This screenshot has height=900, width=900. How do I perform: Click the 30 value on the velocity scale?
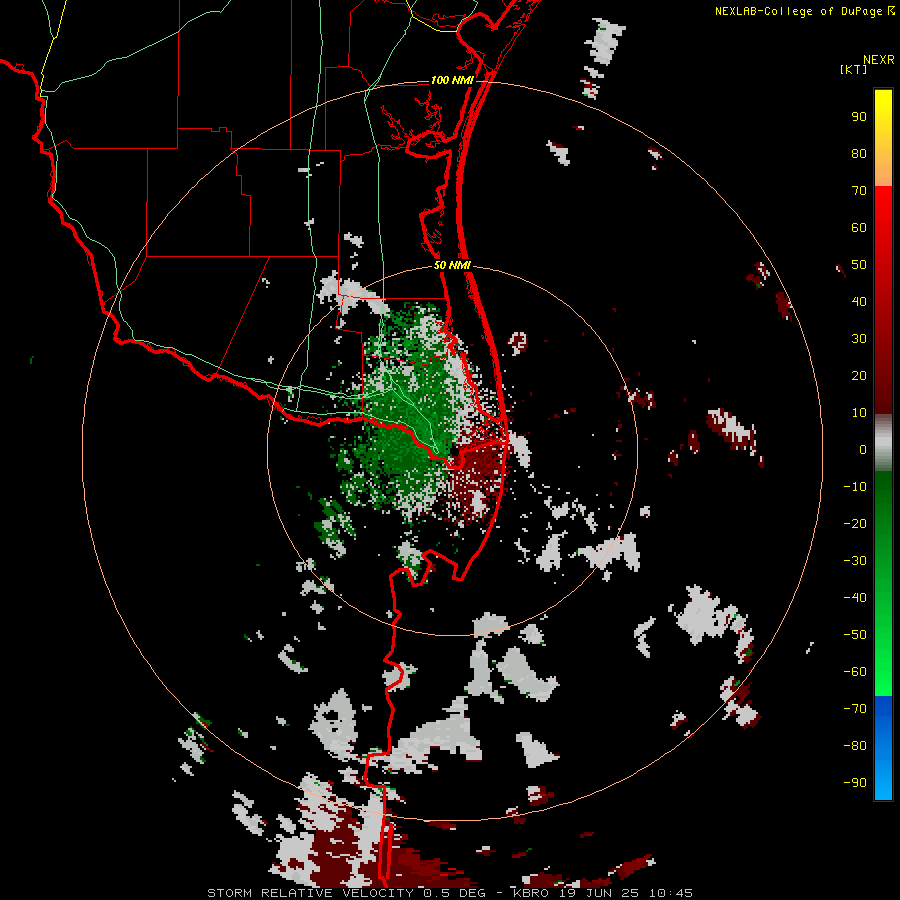pos(859,339)
